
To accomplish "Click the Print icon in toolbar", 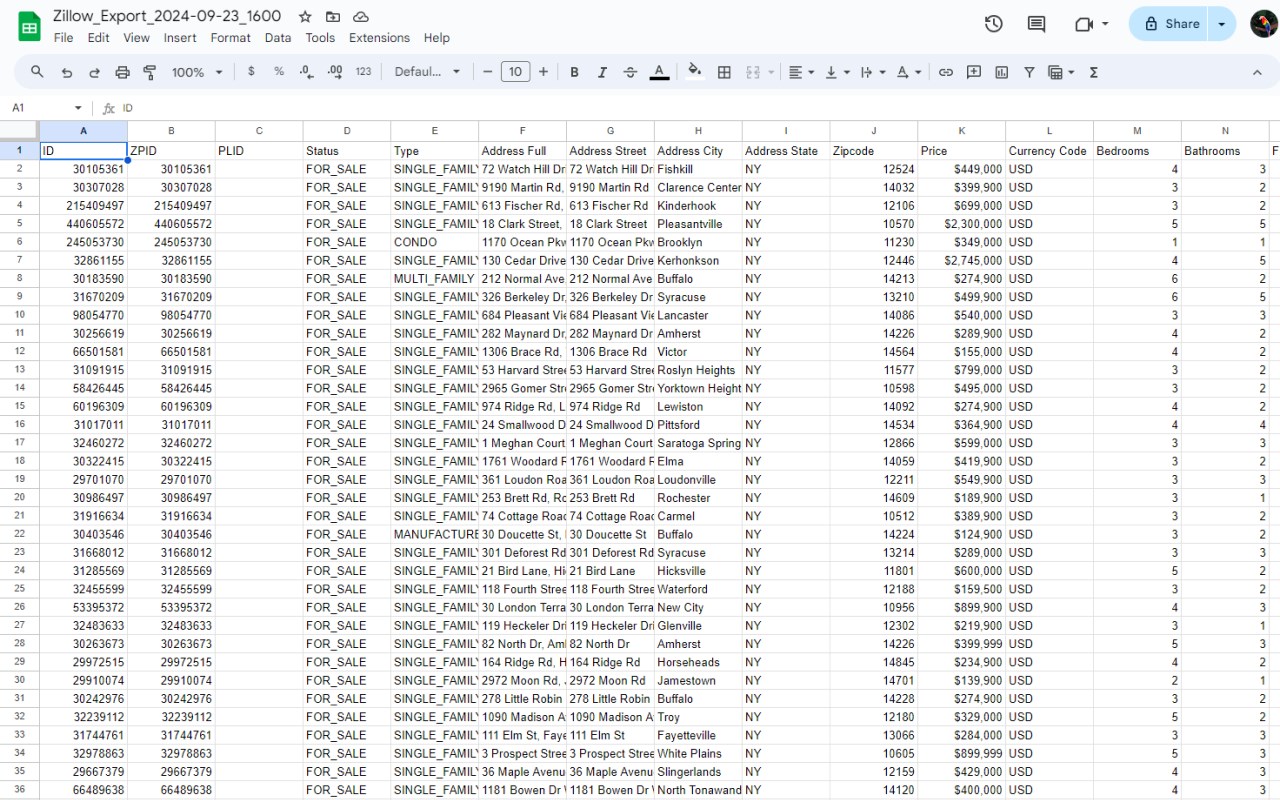I will click(122, 72).
